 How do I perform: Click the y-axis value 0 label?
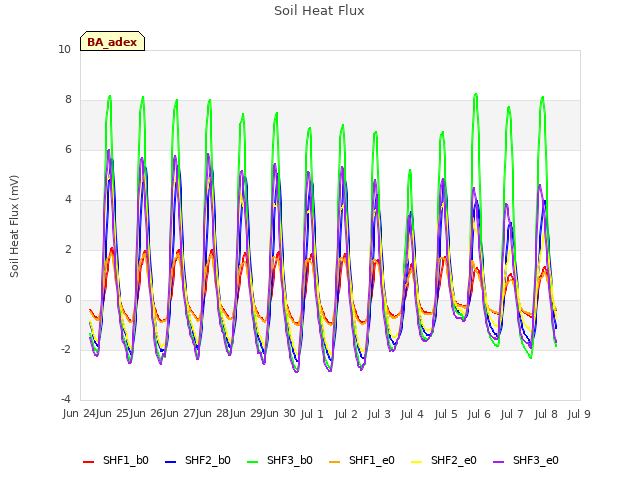click(68, 300)
